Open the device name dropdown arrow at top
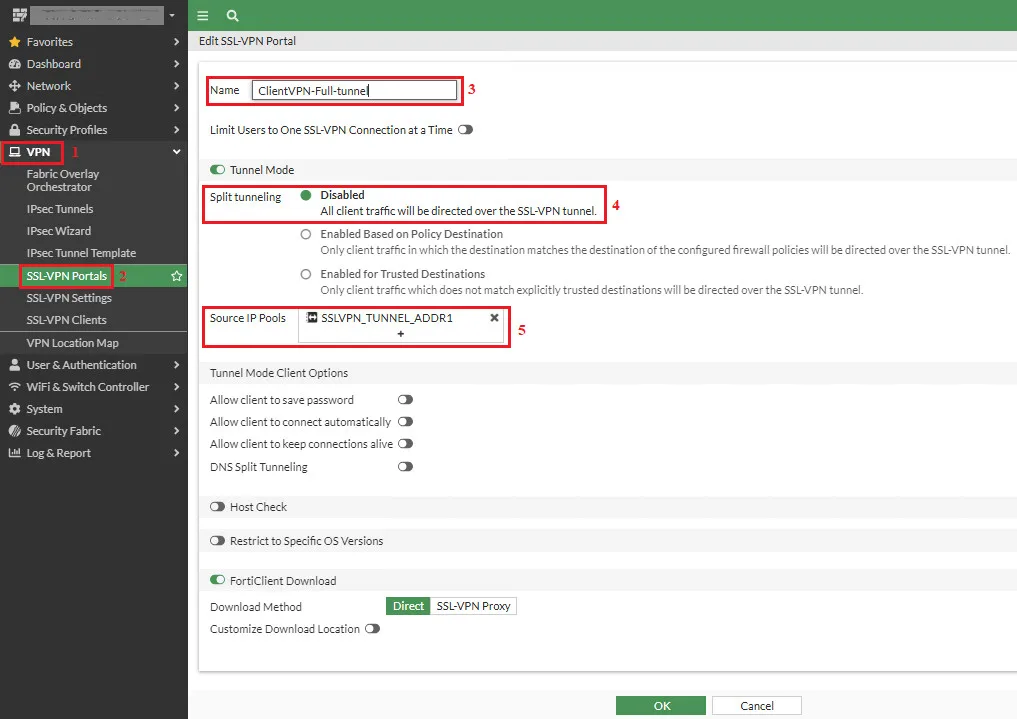 click(x=172, y=15)
